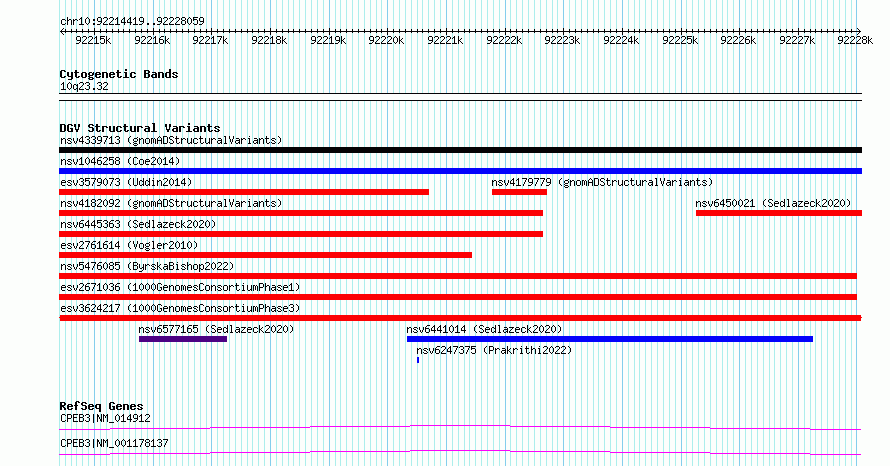Select the red esv2761614 Vogler2010 bar

pyautogui.click(x=266, y=255)
